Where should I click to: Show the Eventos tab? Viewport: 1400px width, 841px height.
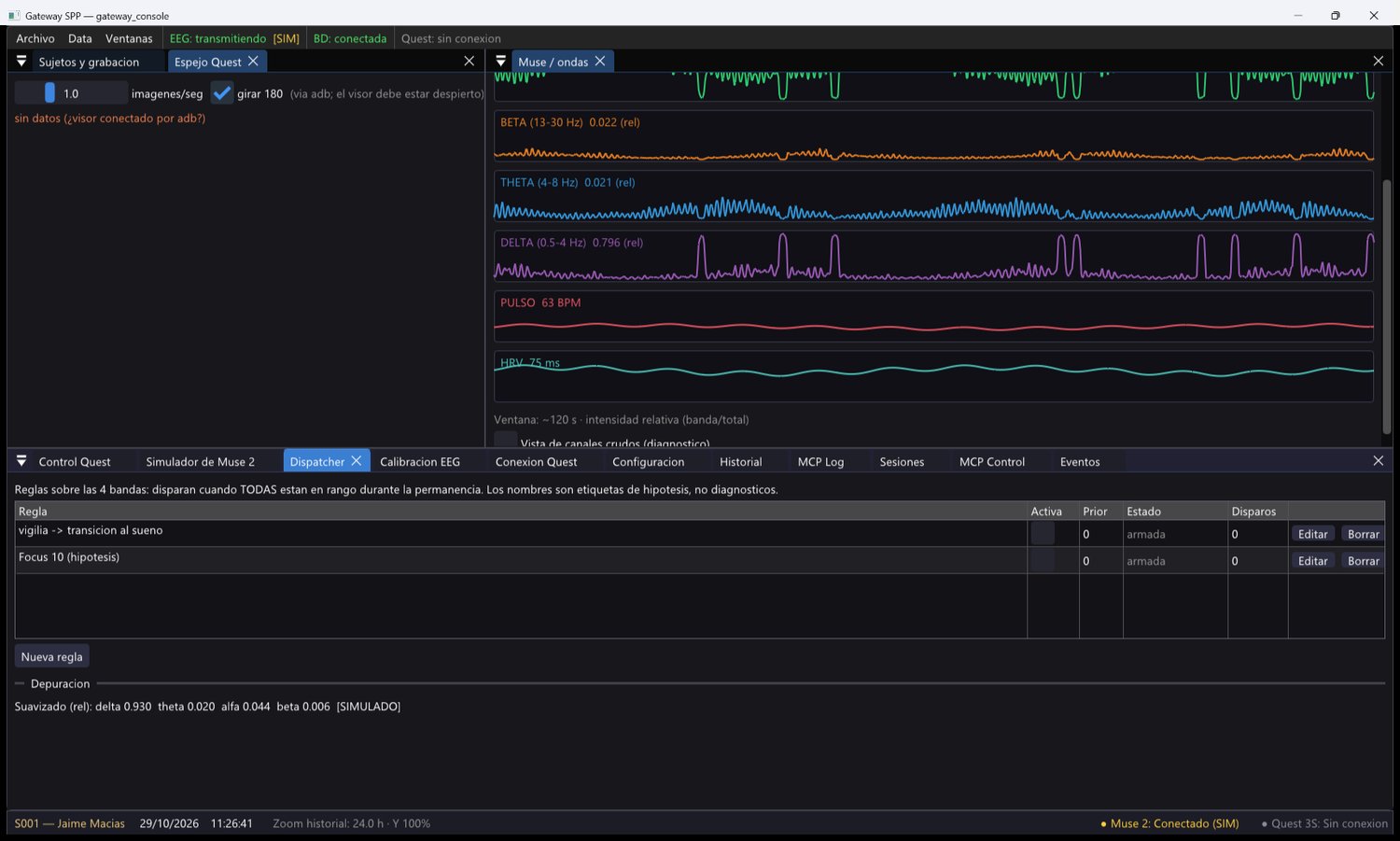[1080, 462]
